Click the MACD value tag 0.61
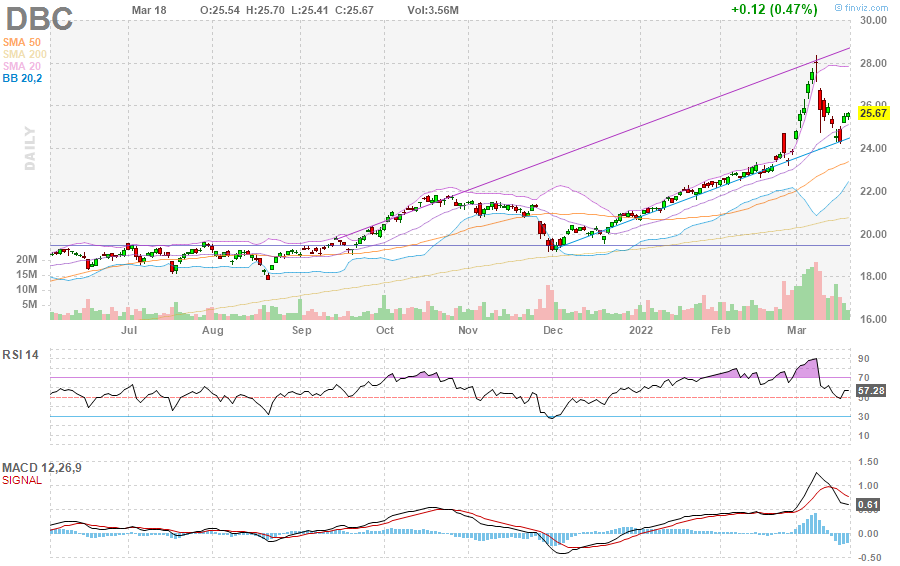The width and height of the screenshot is (900, 566). [x=868, y=505]
